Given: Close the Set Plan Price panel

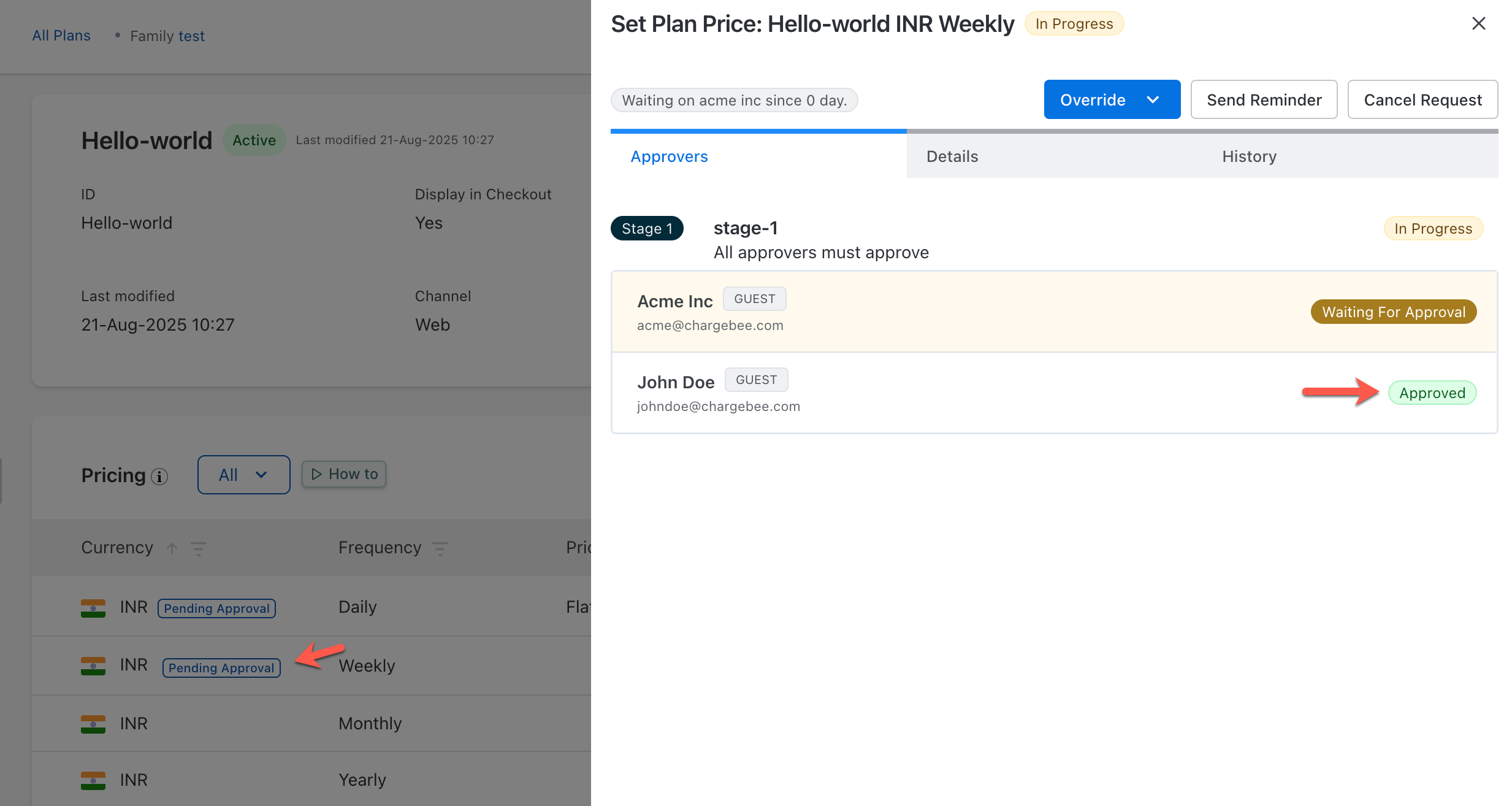Looking at the screenshot, I should click(1478, 24).
